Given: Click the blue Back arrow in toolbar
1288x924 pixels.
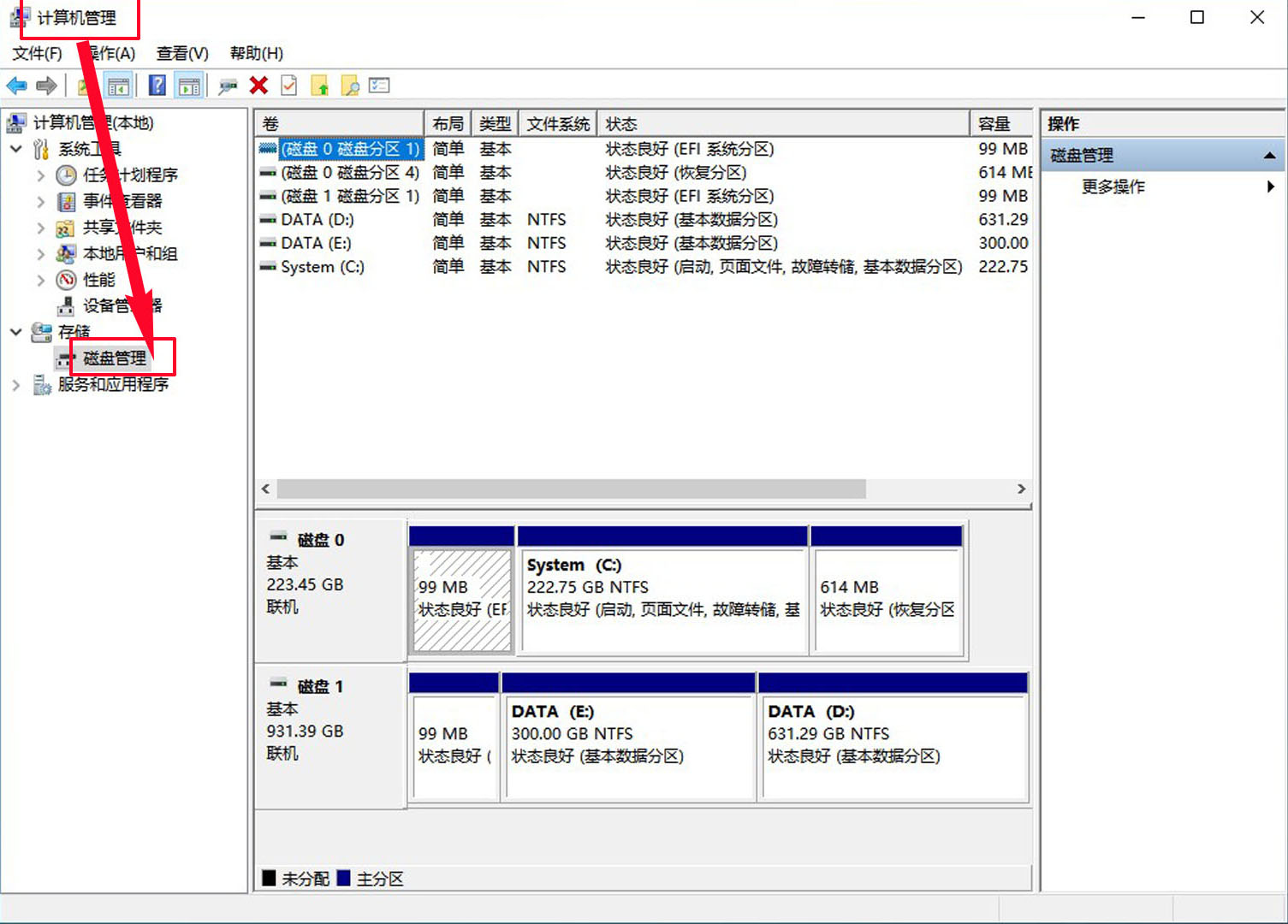Looking at the screenshot, I should click(x=16, y=86).
